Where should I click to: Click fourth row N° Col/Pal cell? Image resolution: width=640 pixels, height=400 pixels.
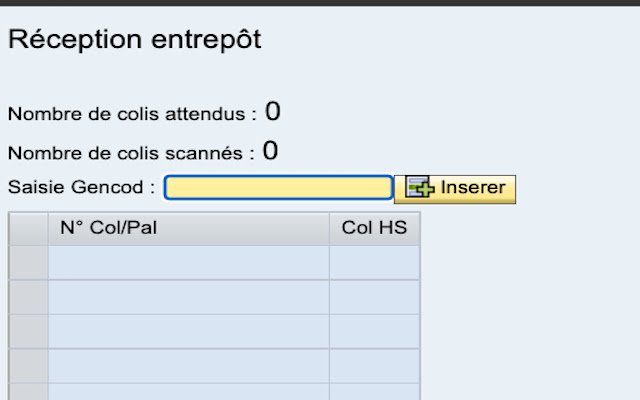[x=188, y=365]
